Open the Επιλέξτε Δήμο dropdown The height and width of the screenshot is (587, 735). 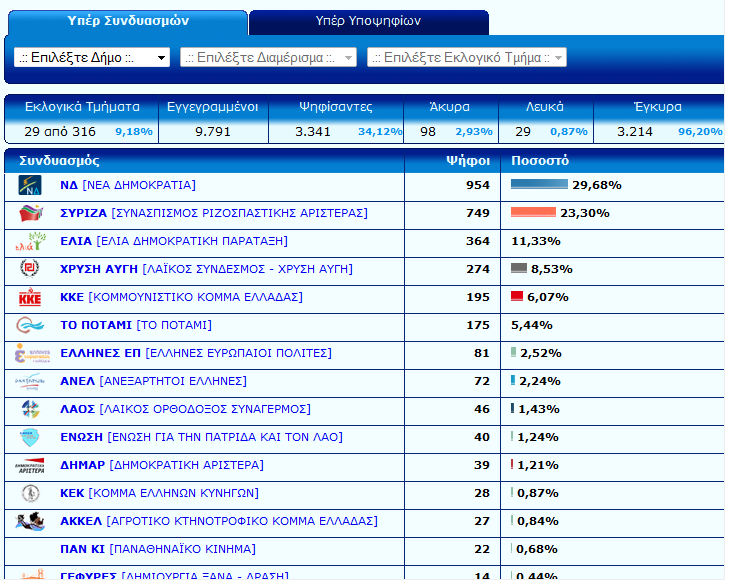pos(92,58)
